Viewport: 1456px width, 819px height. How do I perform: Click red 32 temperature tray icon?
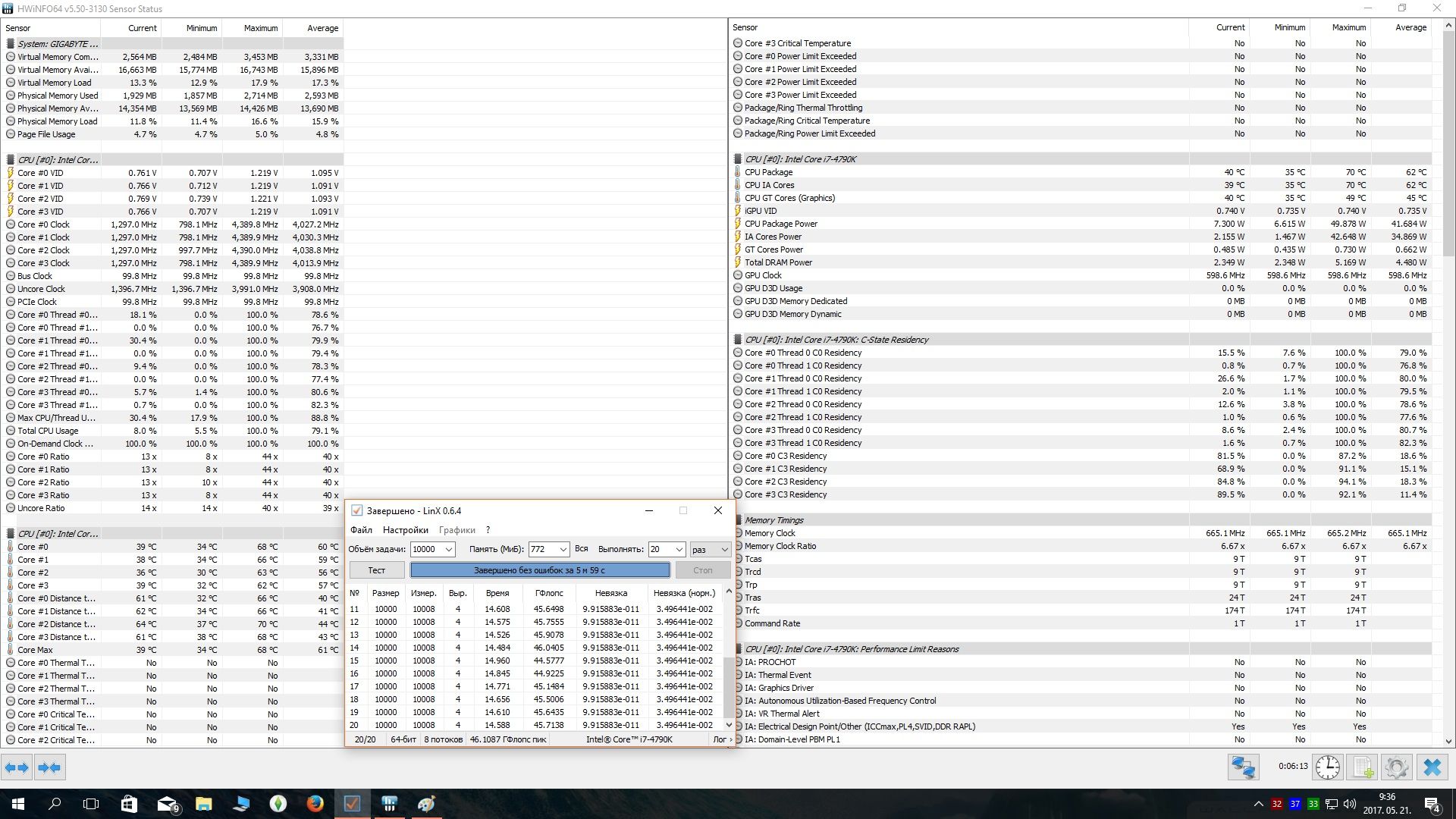point(1277,804)
